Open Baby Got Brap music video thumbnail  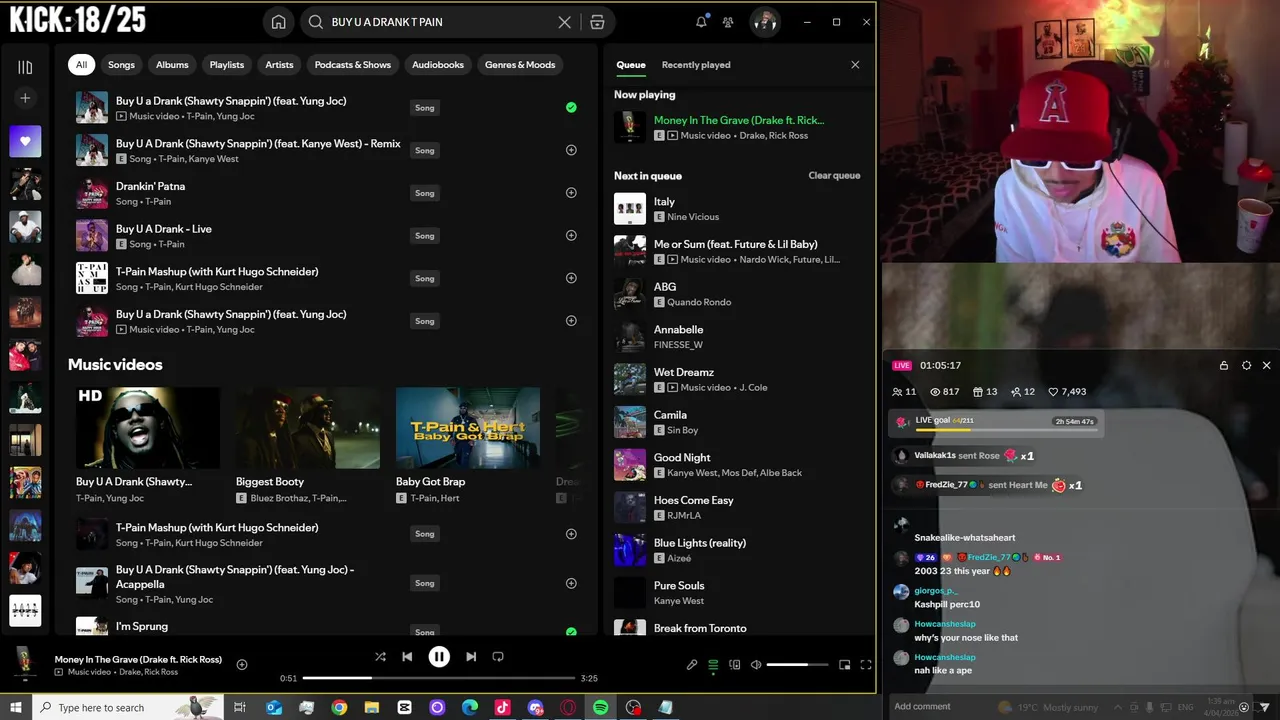point(468,428)
